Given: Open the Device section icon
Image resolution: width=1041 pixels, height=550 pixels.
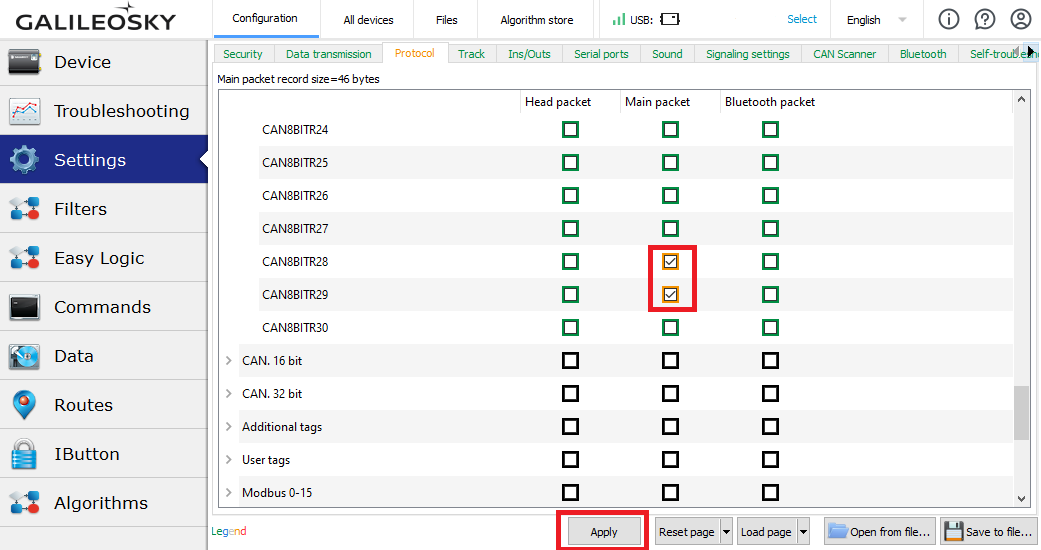Looking at the screenshot, I should tap(25, 62).
